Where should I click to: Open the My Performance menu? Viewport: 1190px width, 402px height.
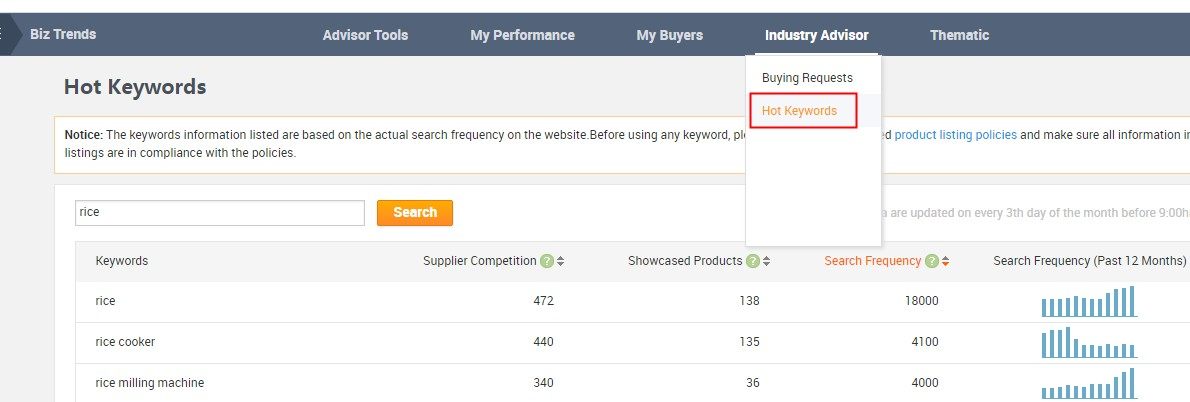[x=522, y=35]
